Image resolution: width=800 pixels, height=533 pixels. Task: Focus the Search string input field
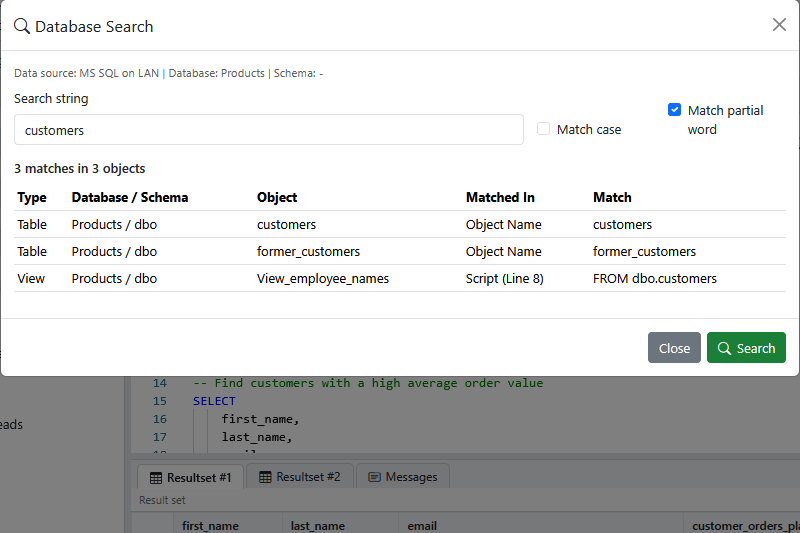click(x=268, y=130)
